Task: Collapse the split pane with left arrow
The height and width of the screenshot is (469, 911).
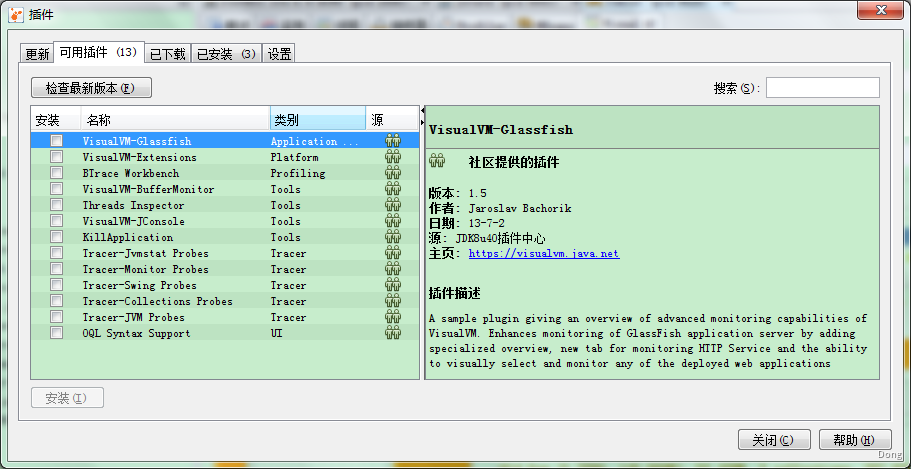Action: [x=422, y=110]
